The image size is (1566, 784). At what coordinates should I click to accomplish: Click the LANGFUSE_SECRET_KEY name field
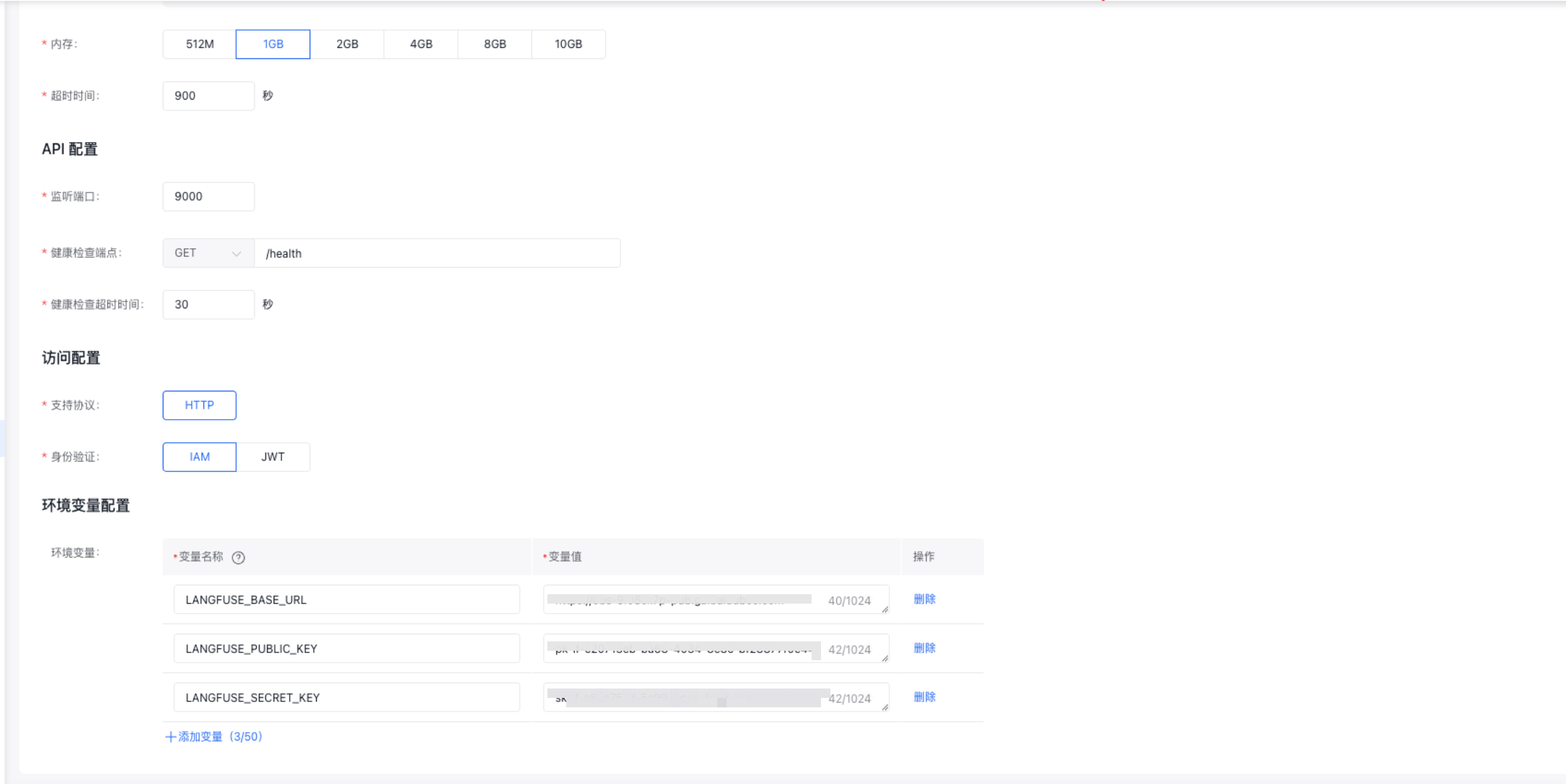[x=346, y=698]
